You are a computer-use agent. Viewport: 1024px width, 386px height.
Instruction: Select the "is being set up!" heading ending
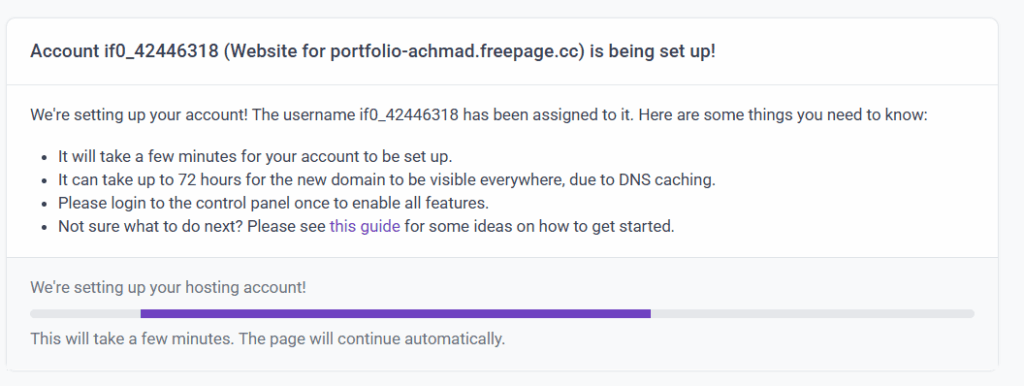[652, 52]
